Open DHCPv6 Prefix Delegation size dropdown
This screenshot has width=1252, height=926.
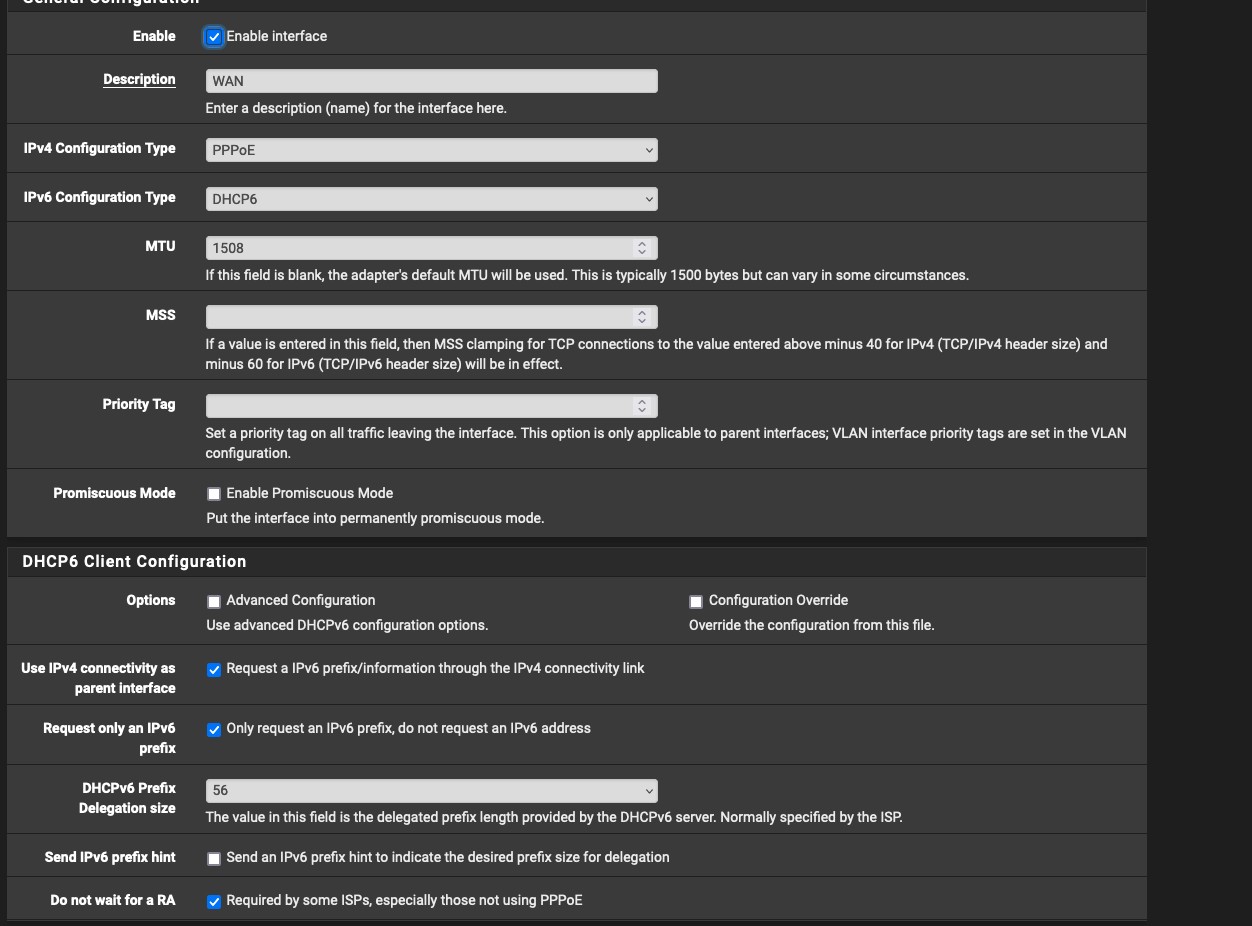pos(431,791)
